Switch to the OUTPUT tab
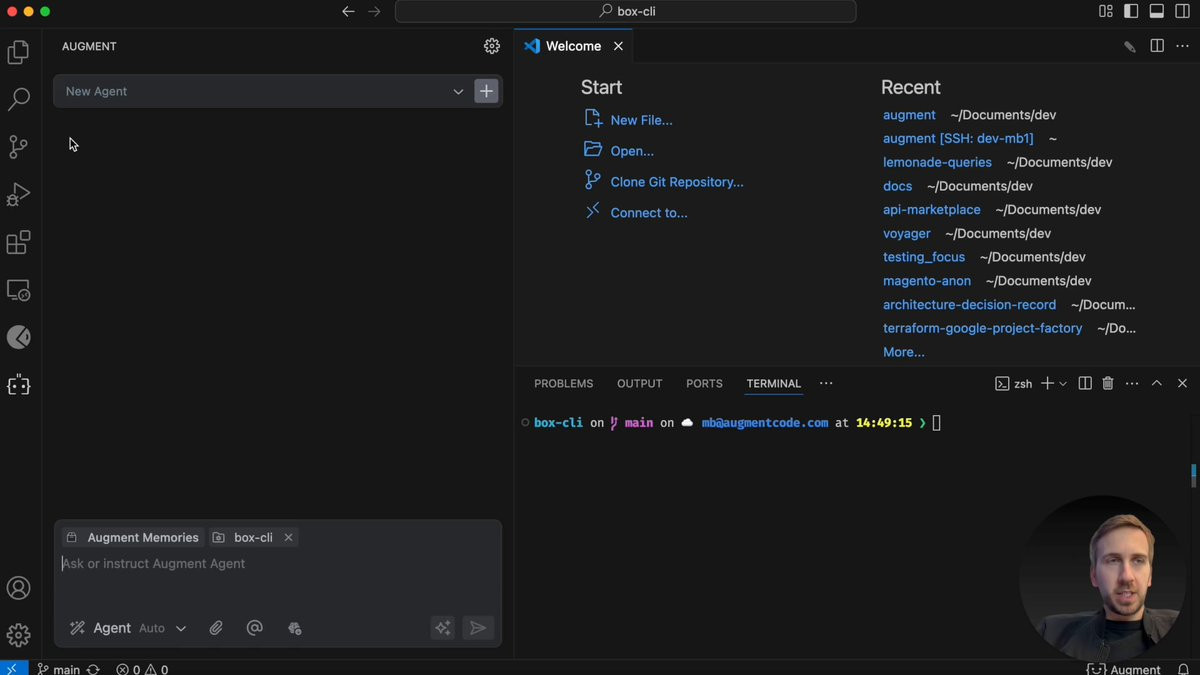The height and width of the screenshot is (675, 1200). click(640, 384)
